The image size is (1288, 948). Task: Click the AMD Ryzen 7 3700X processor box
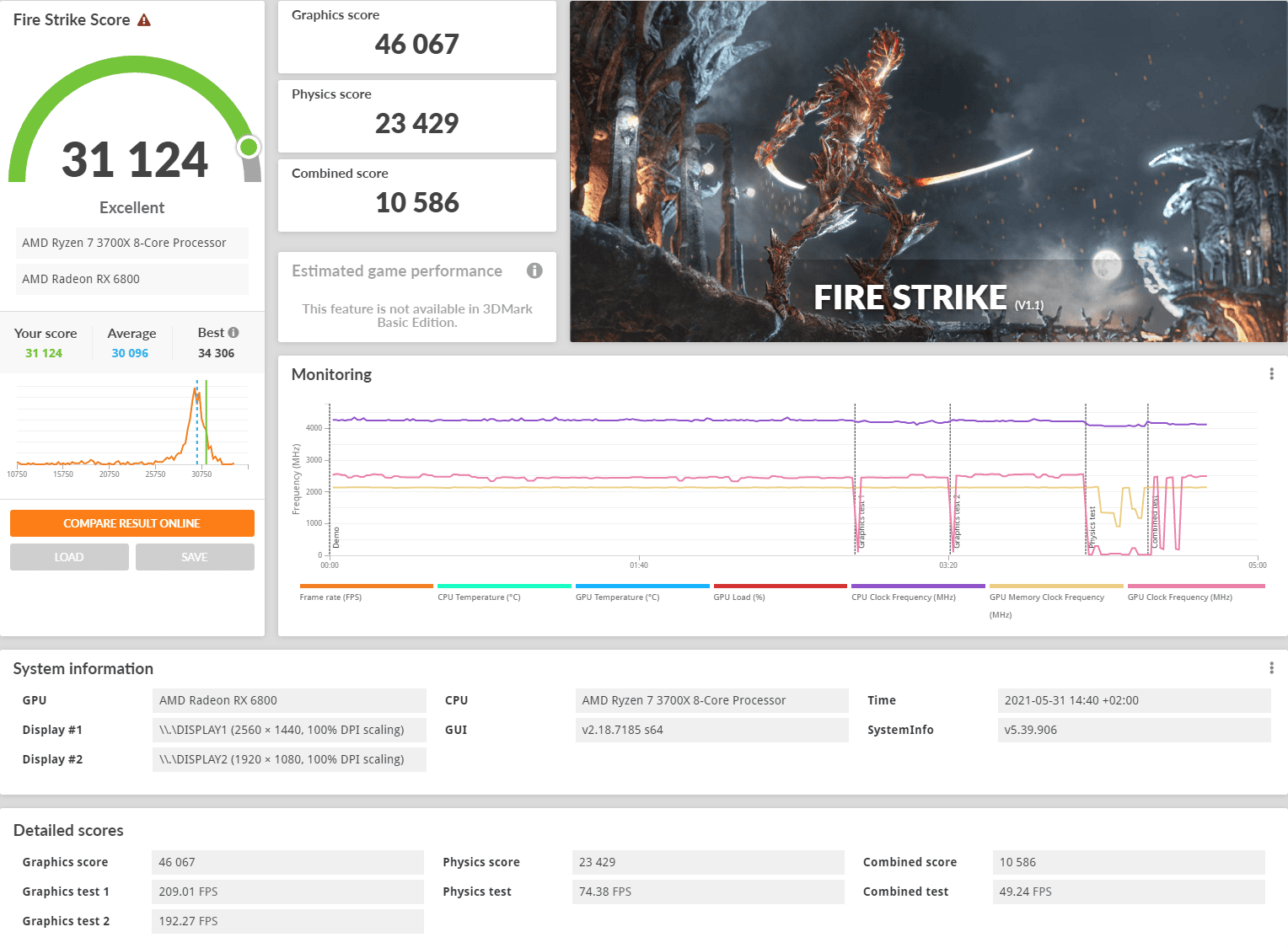click(132, 243)
